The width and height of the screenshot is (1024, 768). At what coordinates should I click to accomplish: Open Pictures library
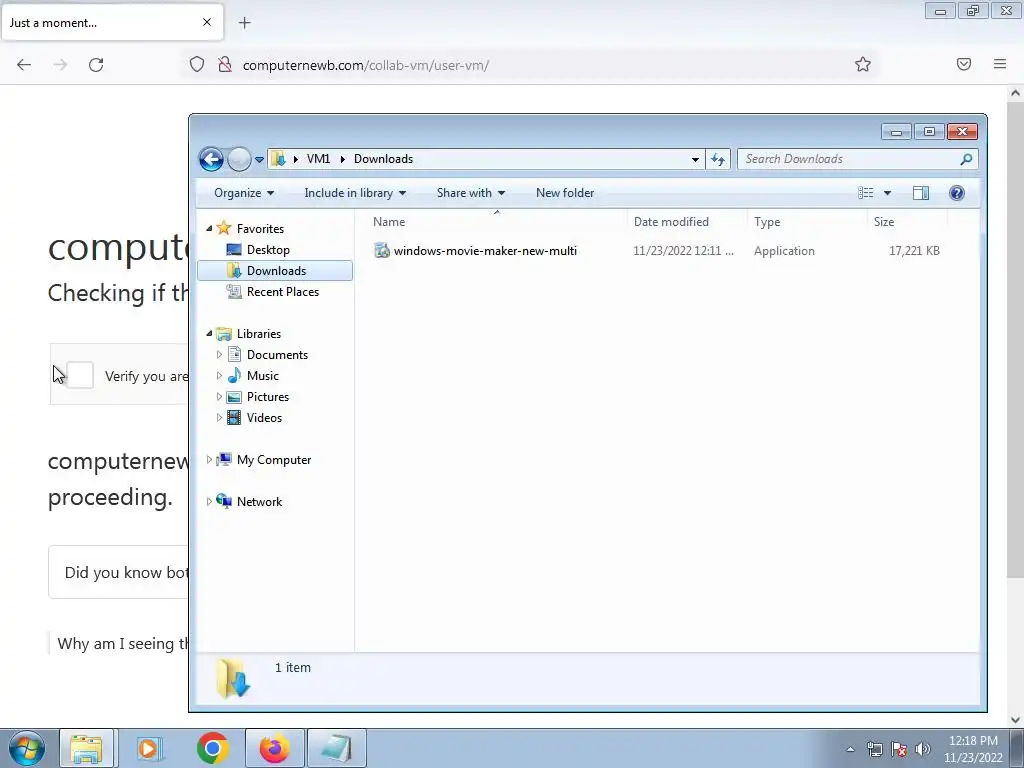[x=267, y=396]
